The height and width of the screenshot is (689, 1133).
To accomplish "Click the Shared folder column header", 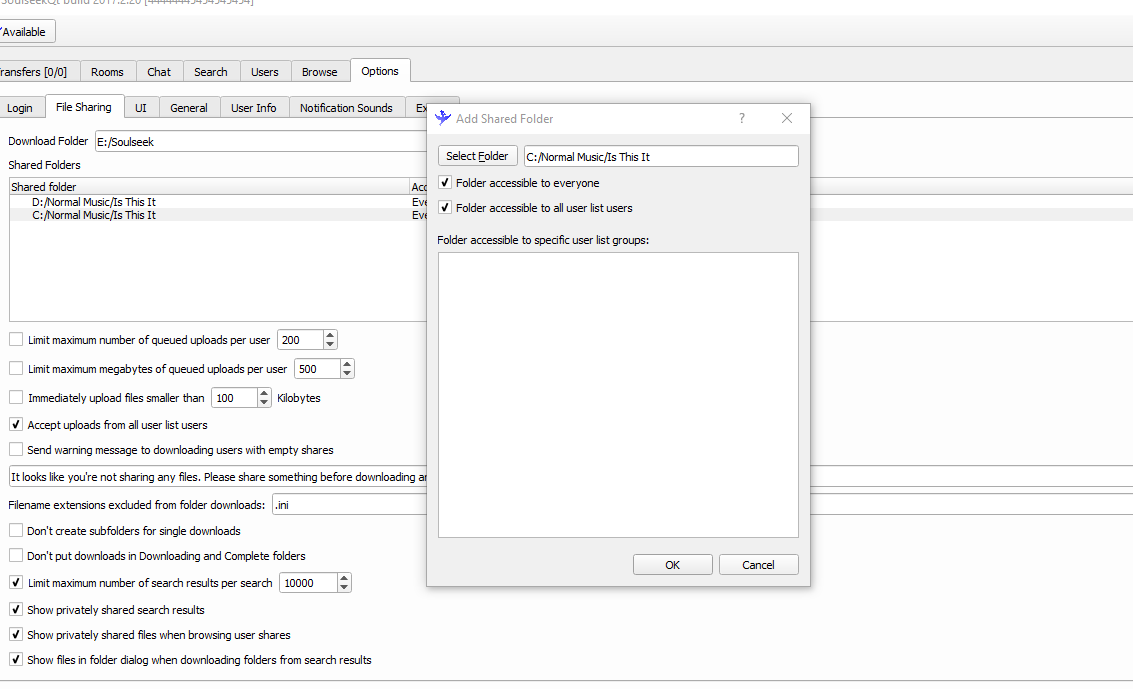I will click(210, 186).
